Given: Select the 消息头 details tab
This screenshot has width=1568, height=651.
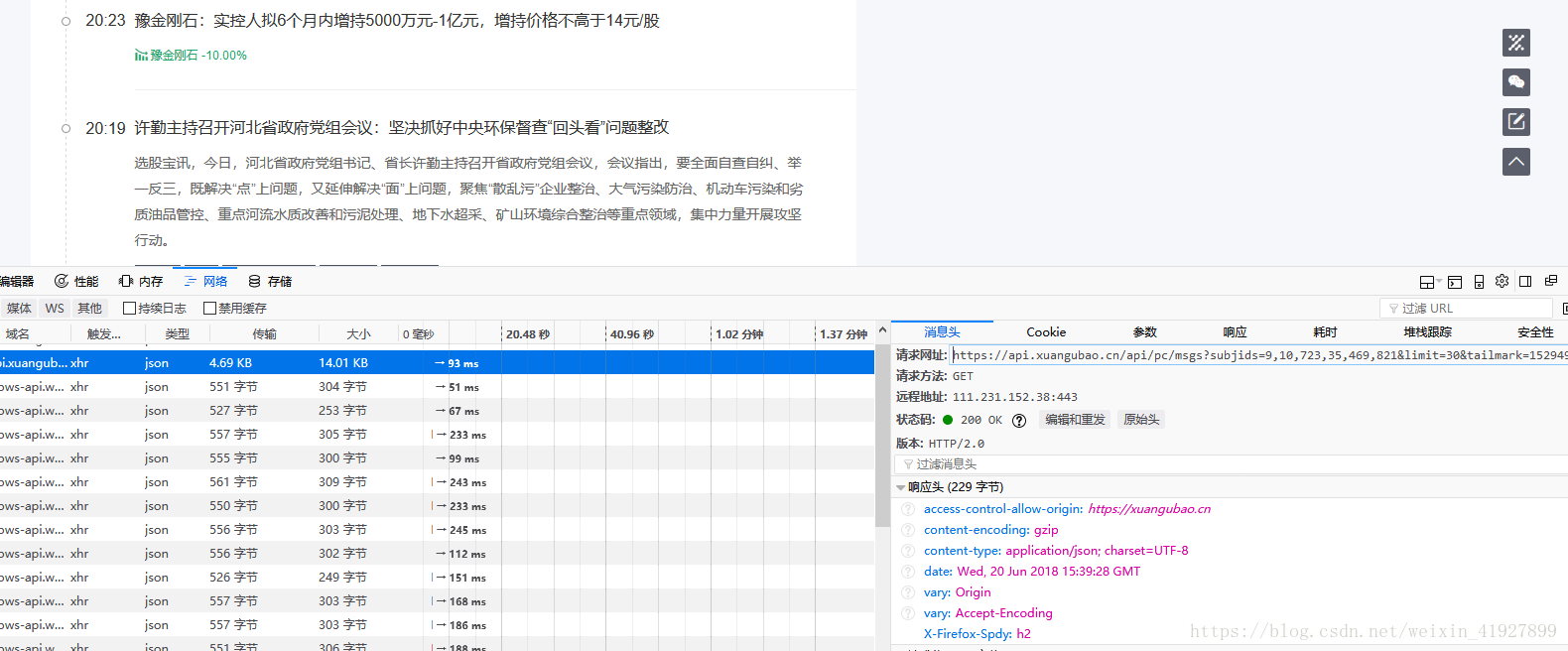Looking at the screenshot, I should tap(942, 332).
